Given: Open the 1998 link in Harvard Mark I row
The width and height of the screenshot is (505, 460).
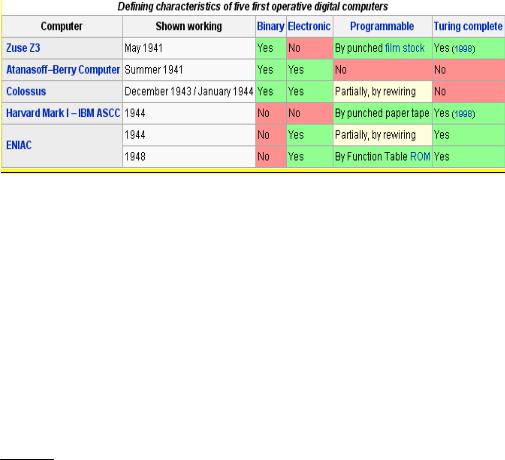Looking at the screenshot, I should 463,114.
